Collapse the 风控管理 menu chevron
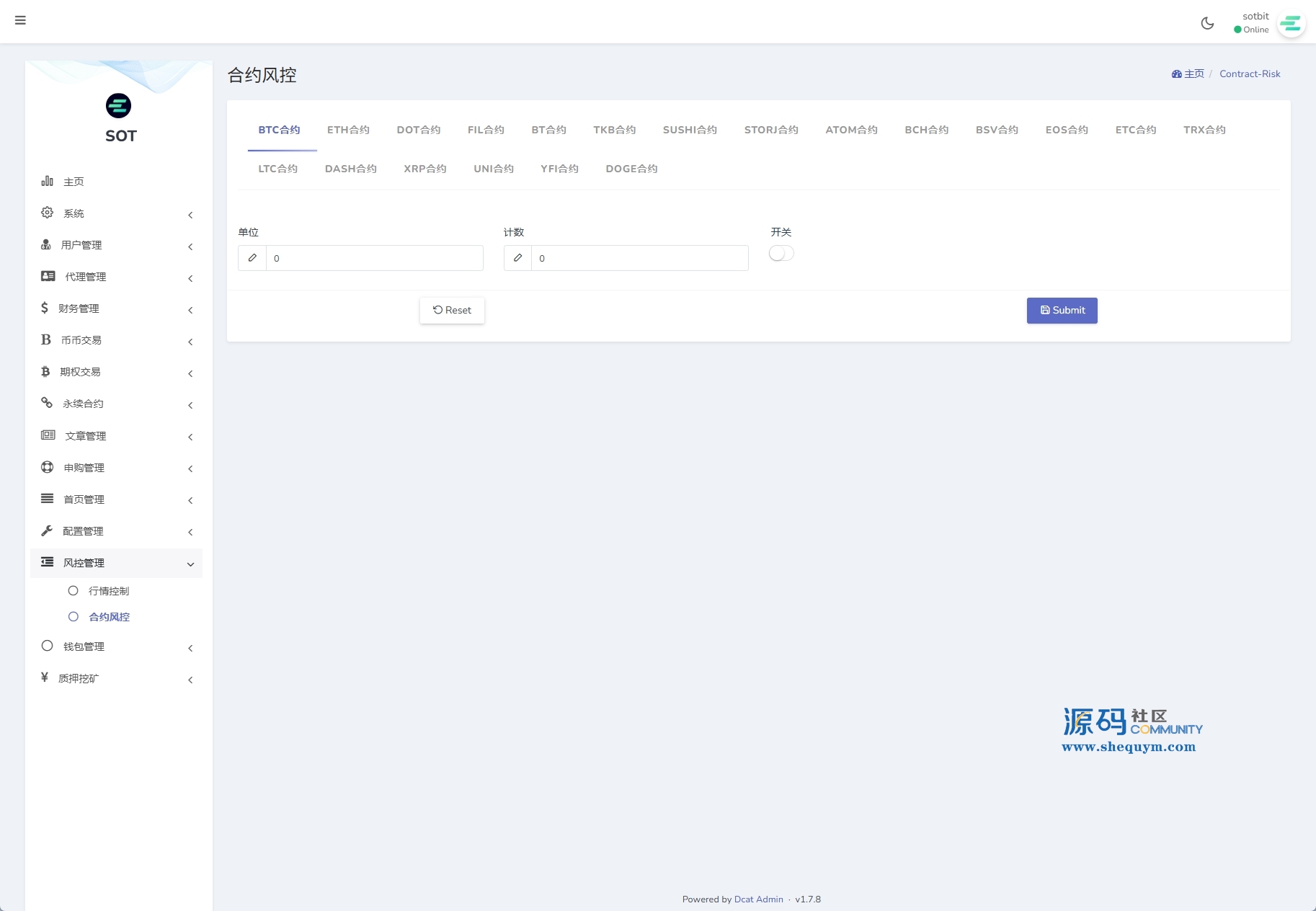 [x=190, y=564]
